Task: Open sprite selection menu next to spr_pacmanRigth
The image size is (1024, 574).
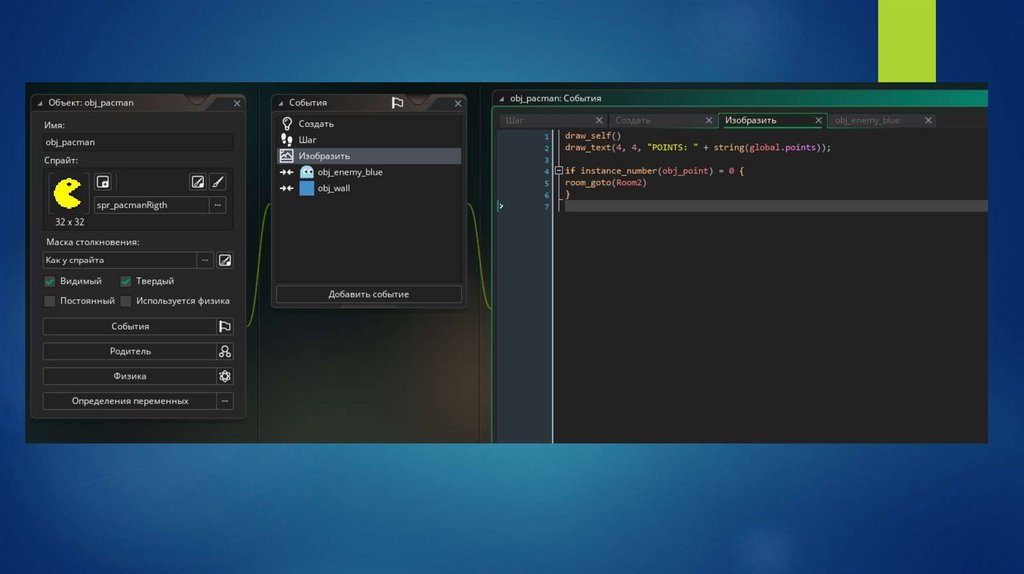Action: pyautogui.click(x=217, y=205)
